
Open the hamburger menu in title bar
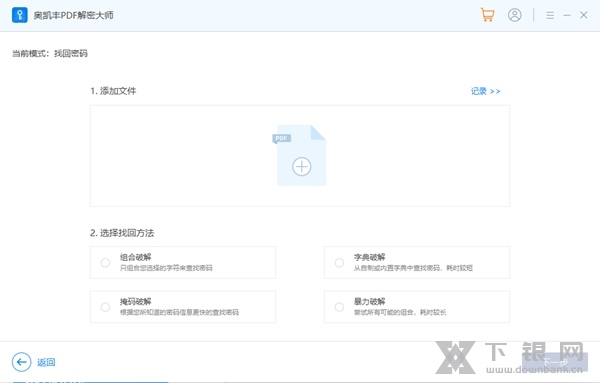pyautogui.click(x=550, y=15)
